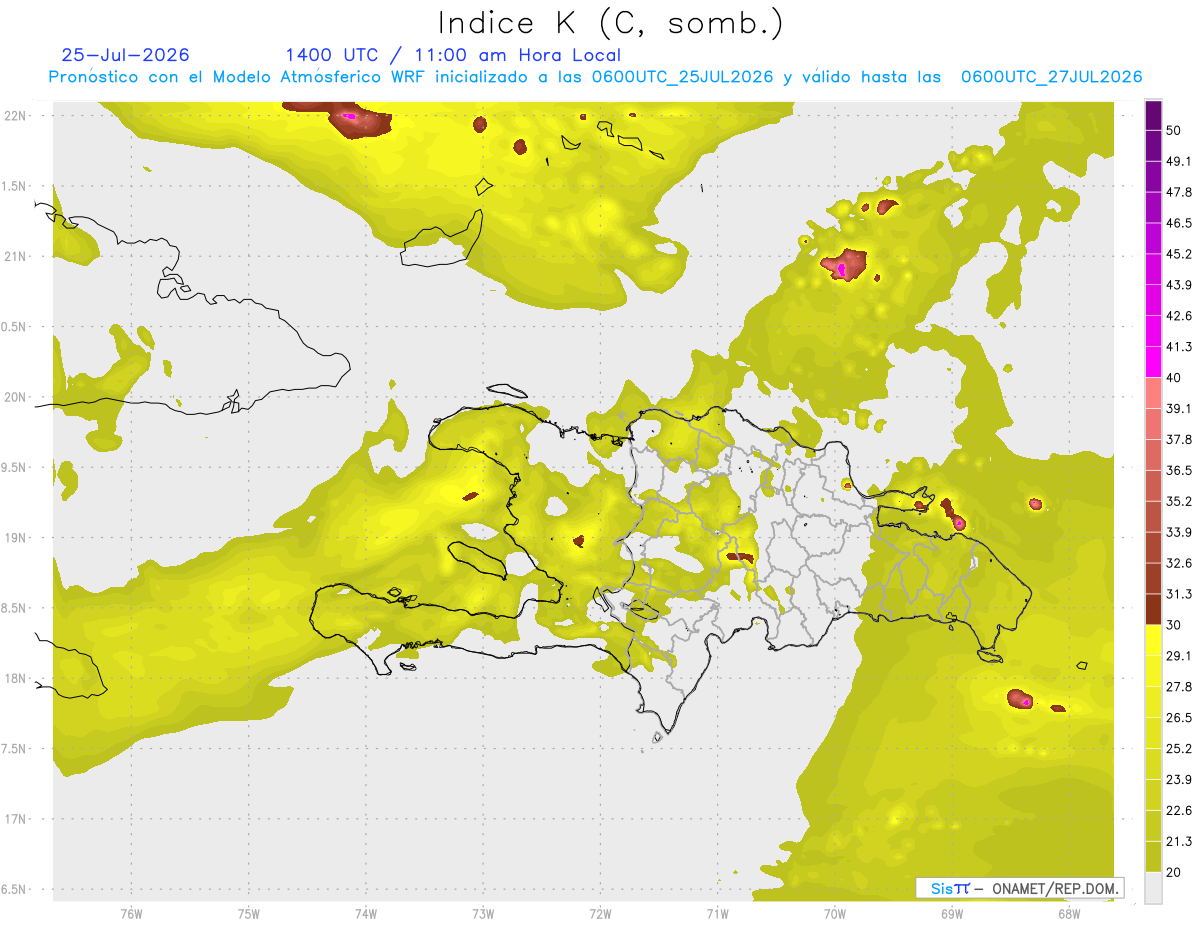Click the 'ONAMET/REP.DOM.' credit label

pyautogui.click(x=1056, y=888)
